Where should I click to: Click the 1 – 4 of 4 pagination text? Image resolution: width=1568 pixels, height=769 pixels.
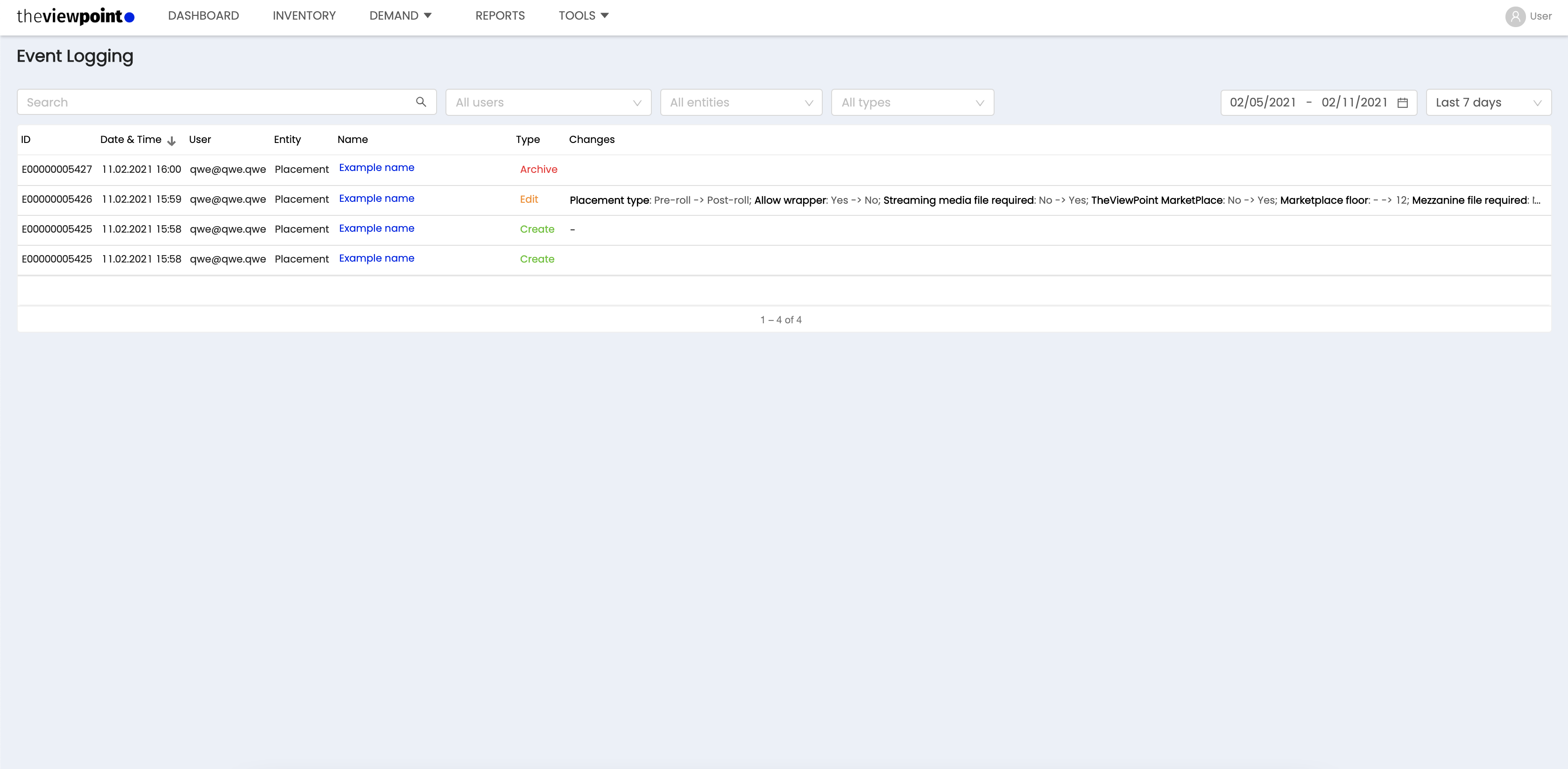click(x=781, y=320)
